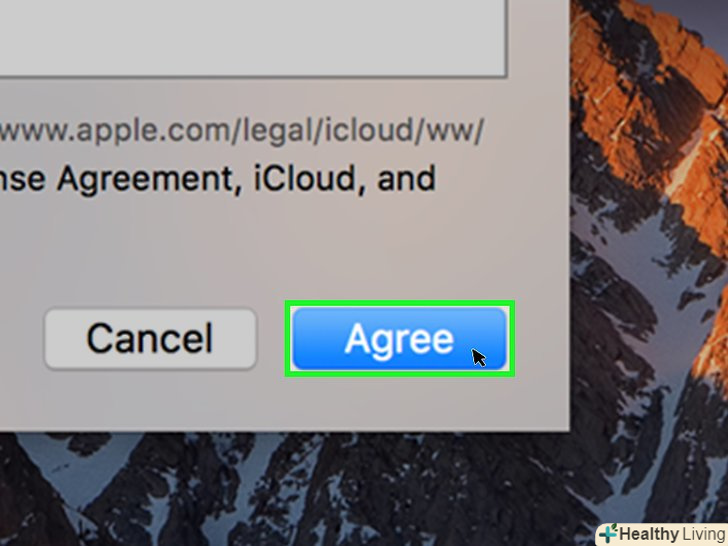Click the blank dialog area below the Agree button
Image resolution: width=728 pixels, height=546 pixels.
coord(399,403)
